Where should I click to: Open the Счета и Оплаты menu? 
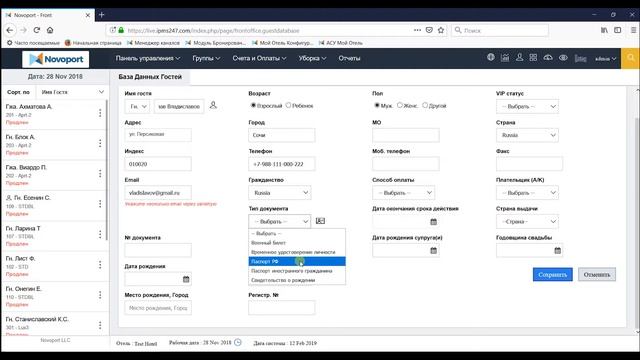[259, 58]
